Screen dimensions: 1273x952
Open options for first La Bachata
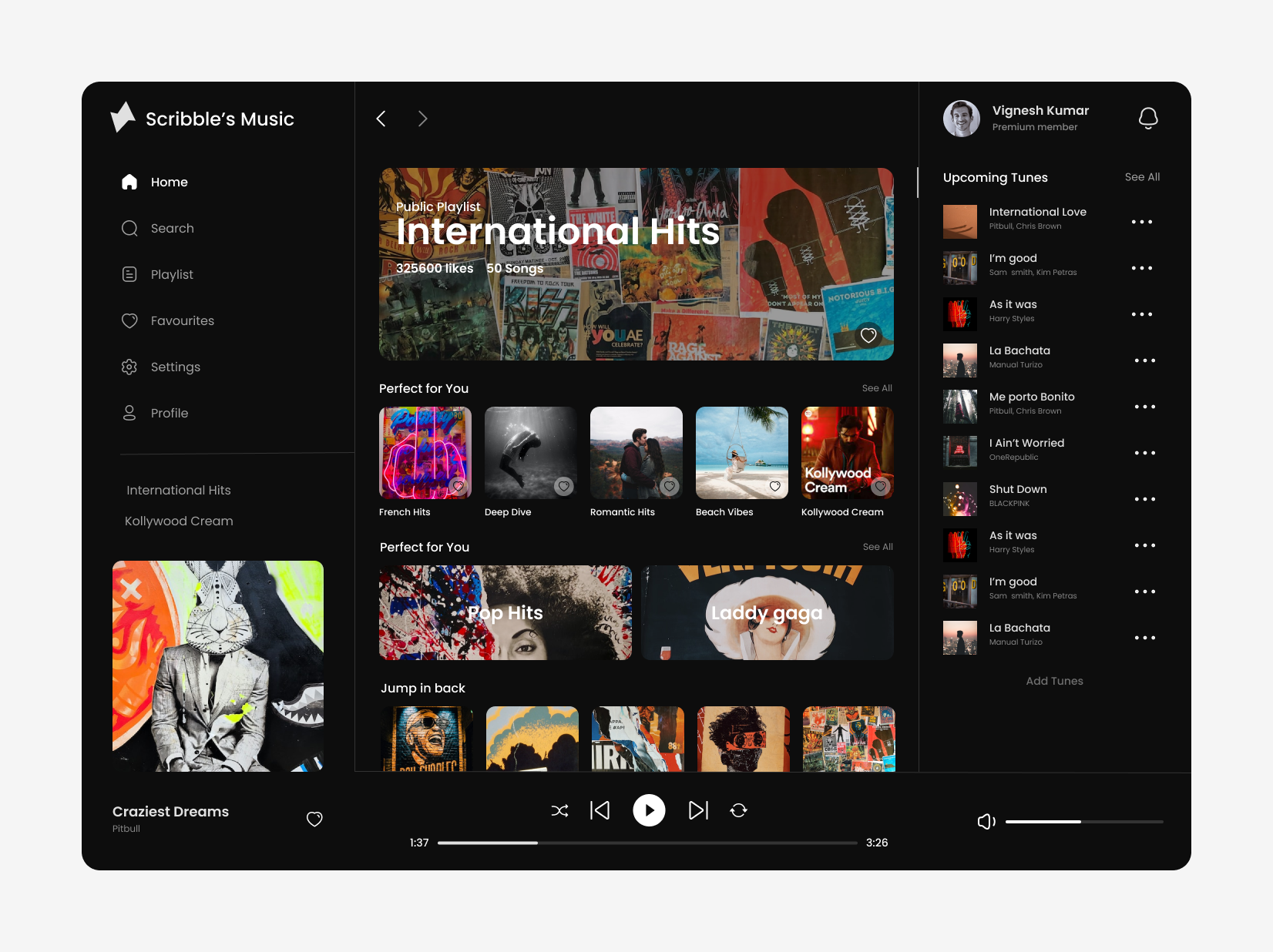1145,360
